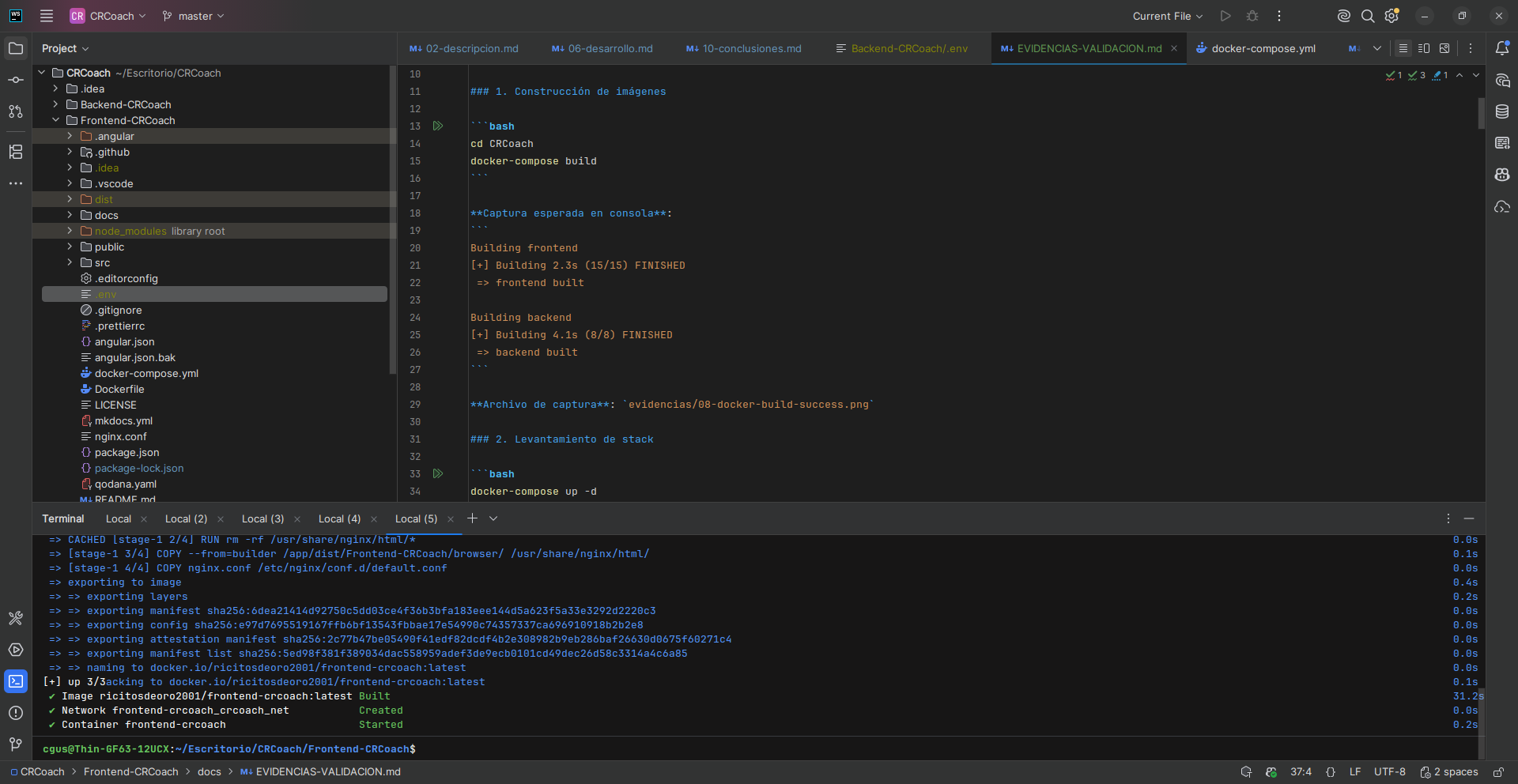Add a new terminal tab

(x=472, y=518)
